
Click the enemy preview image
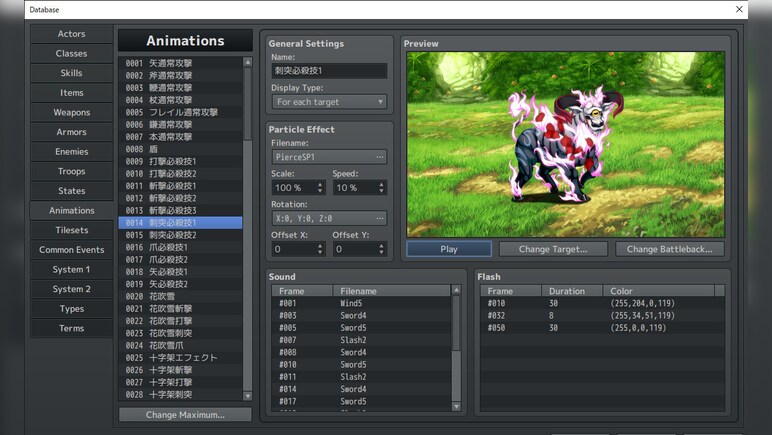[566, 145]
